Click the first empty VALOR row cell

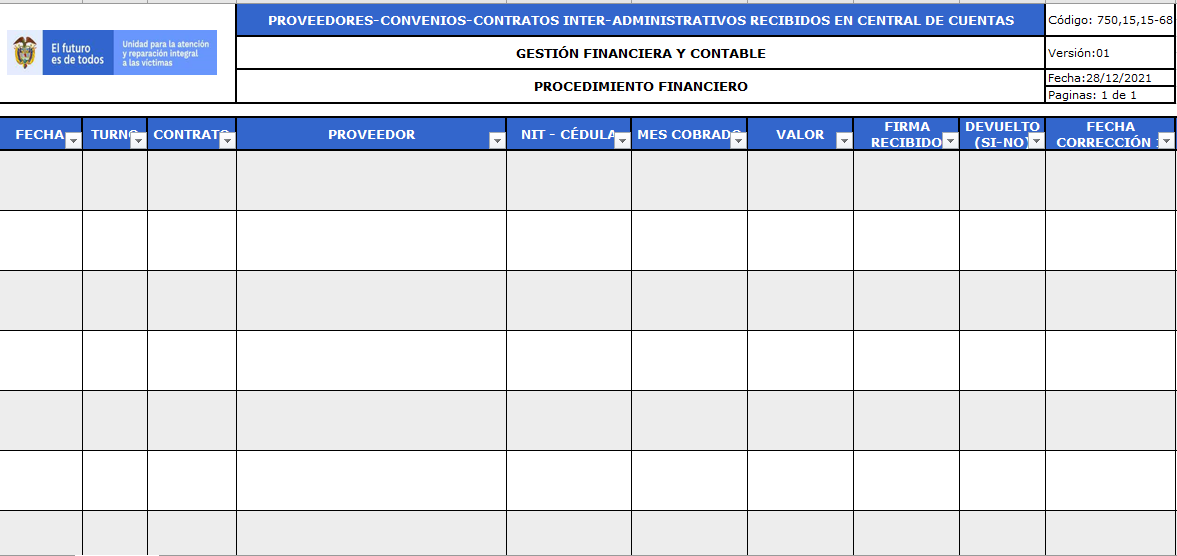click(x=800, y=180)
